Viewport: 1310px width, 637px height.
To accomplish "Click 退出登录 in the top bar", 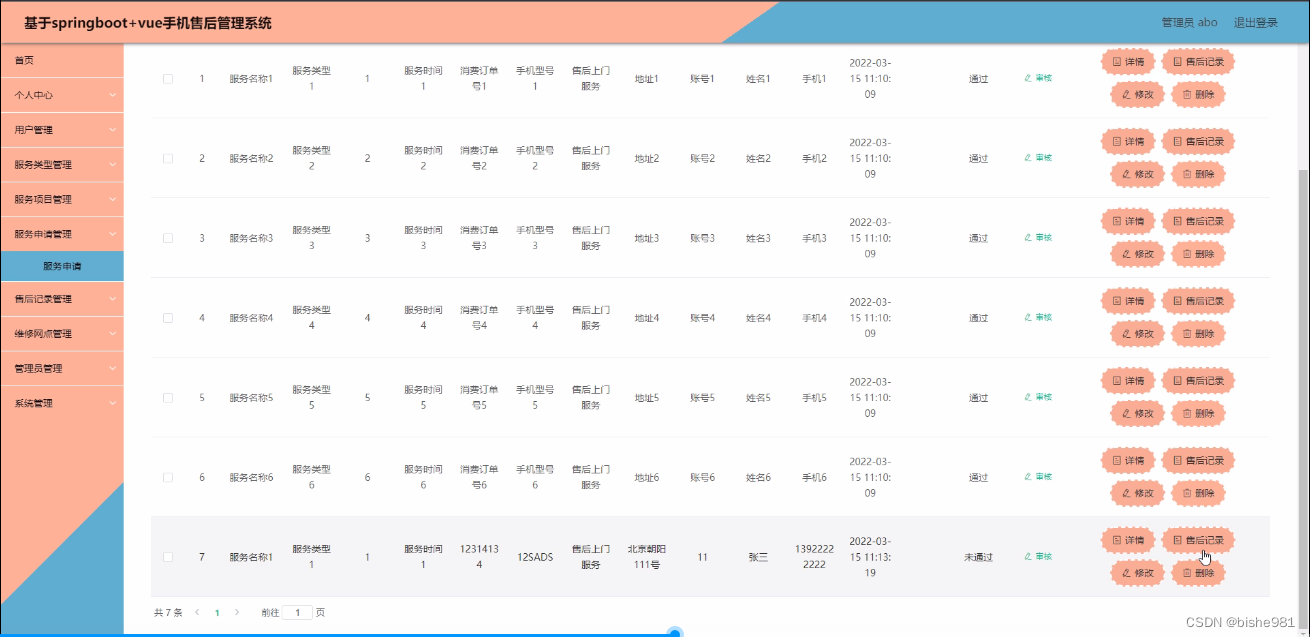I will pos(1256,22).
